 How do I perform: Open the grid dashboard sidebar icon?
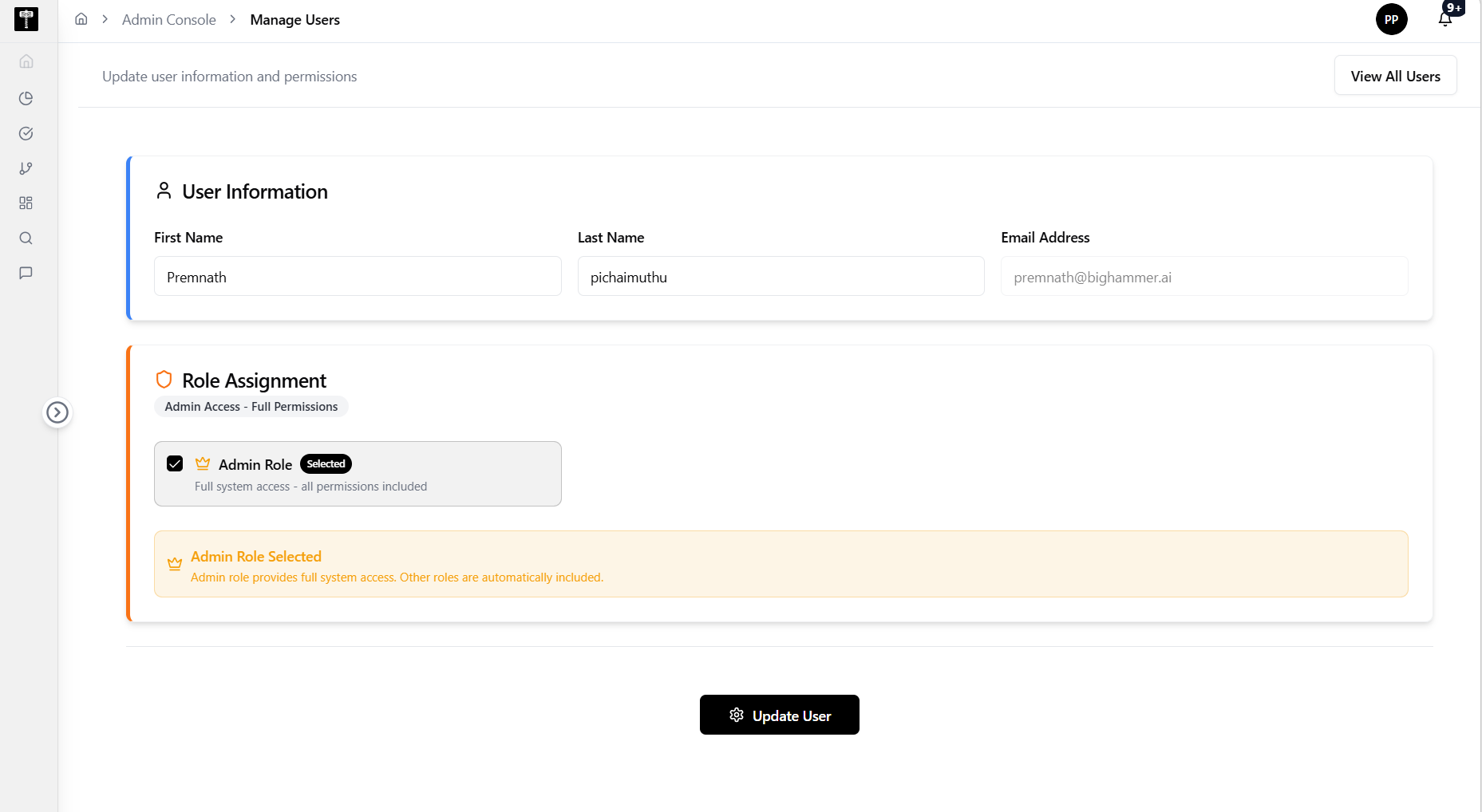(26, 203)
